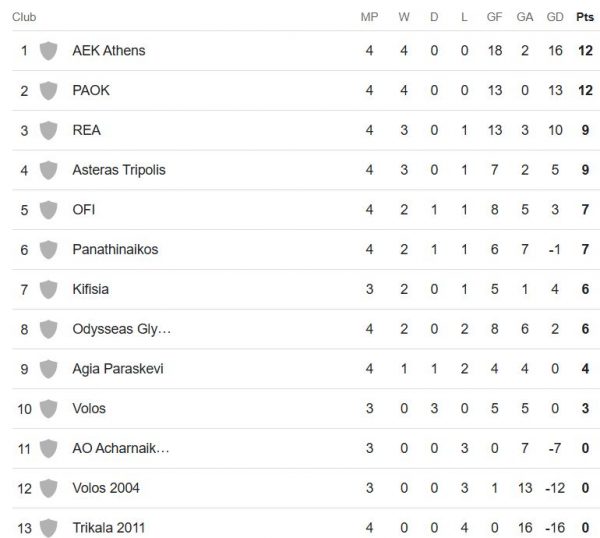The image size is (600, 538).
Task: Click the AEK Athens club crest icon
Action: click(x=47, y=50)
